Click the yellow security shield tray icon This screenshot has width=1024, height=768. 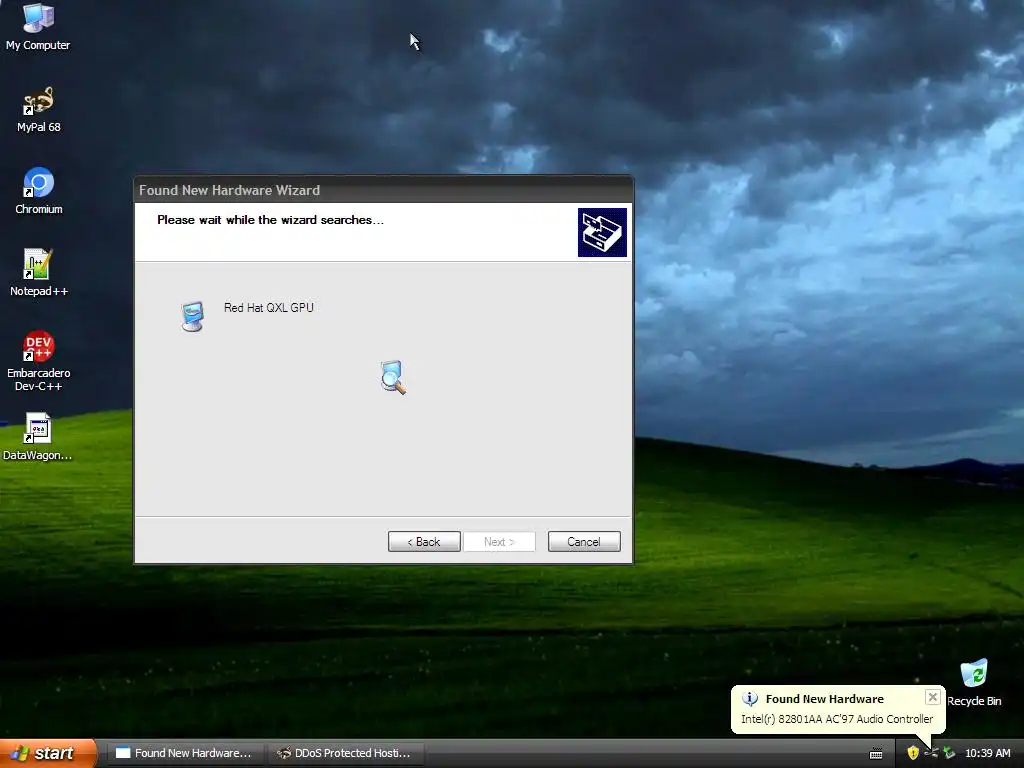click(913, 753)
